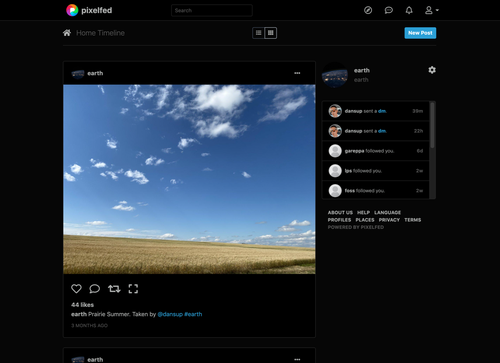Click dansup avatar in the 22h notification
This screenshot has height=363, width=500.
[x=335, y=131]
